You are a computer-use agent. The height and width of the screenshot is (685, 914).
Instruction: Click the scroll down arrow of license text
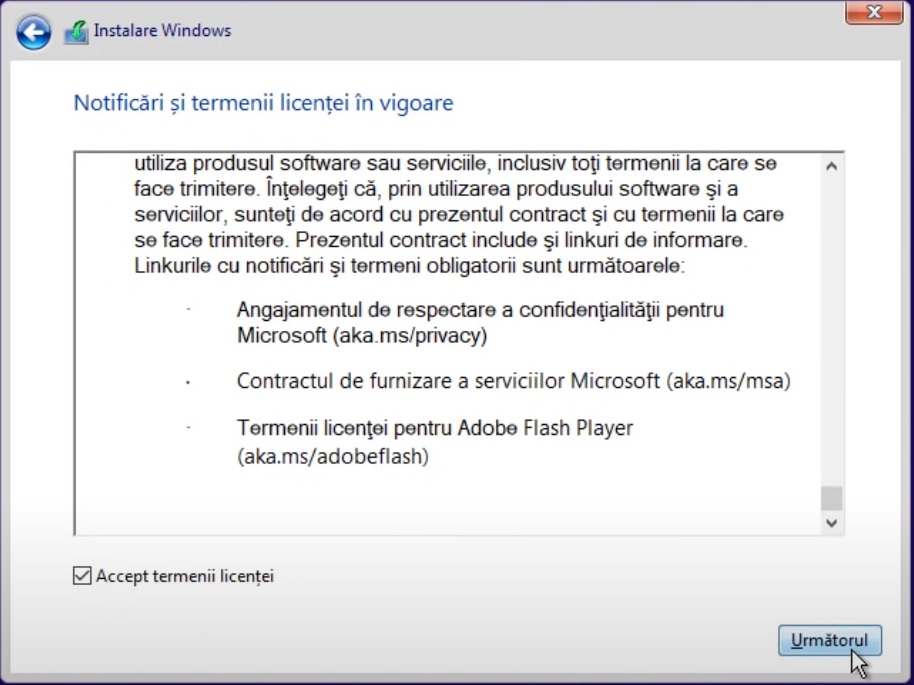(x=831, y=522)
